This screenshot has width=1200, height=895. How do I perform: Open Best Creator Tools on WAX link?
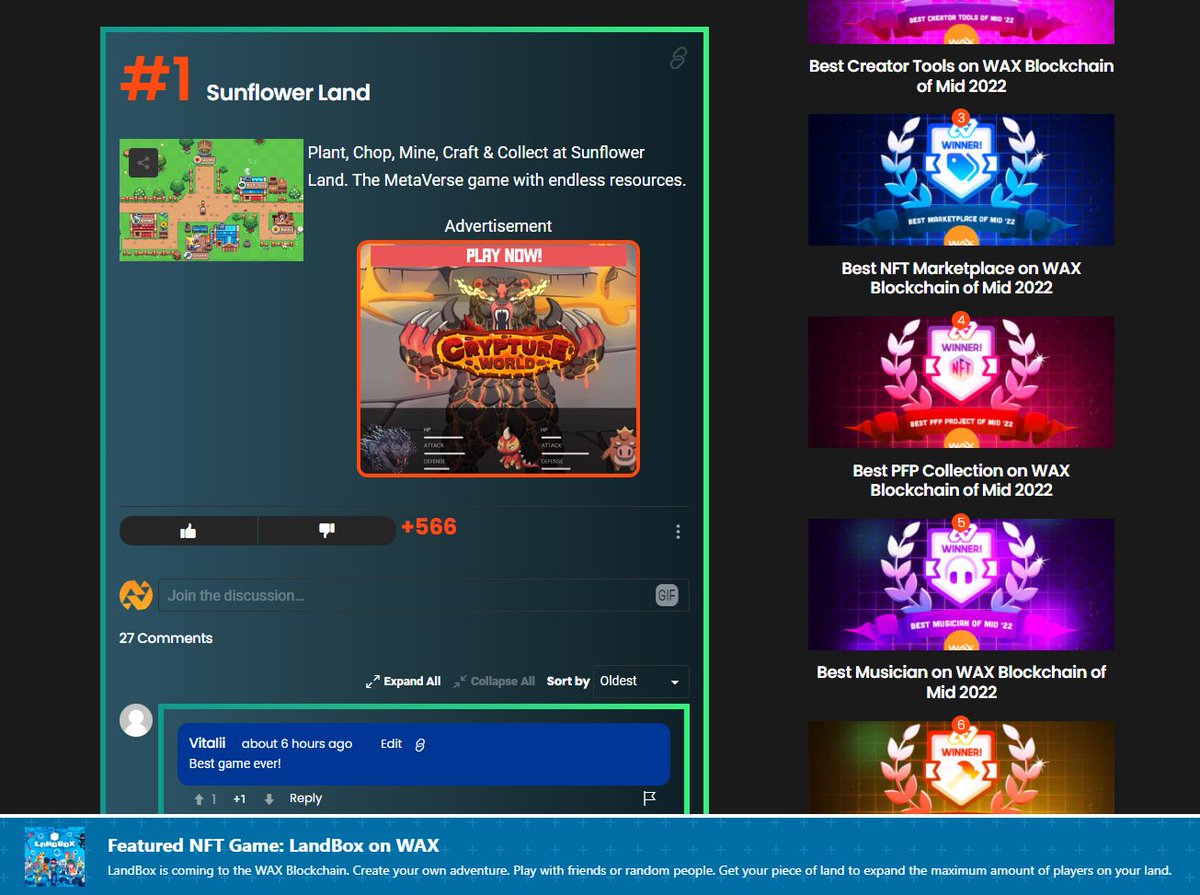pos(961,76)
